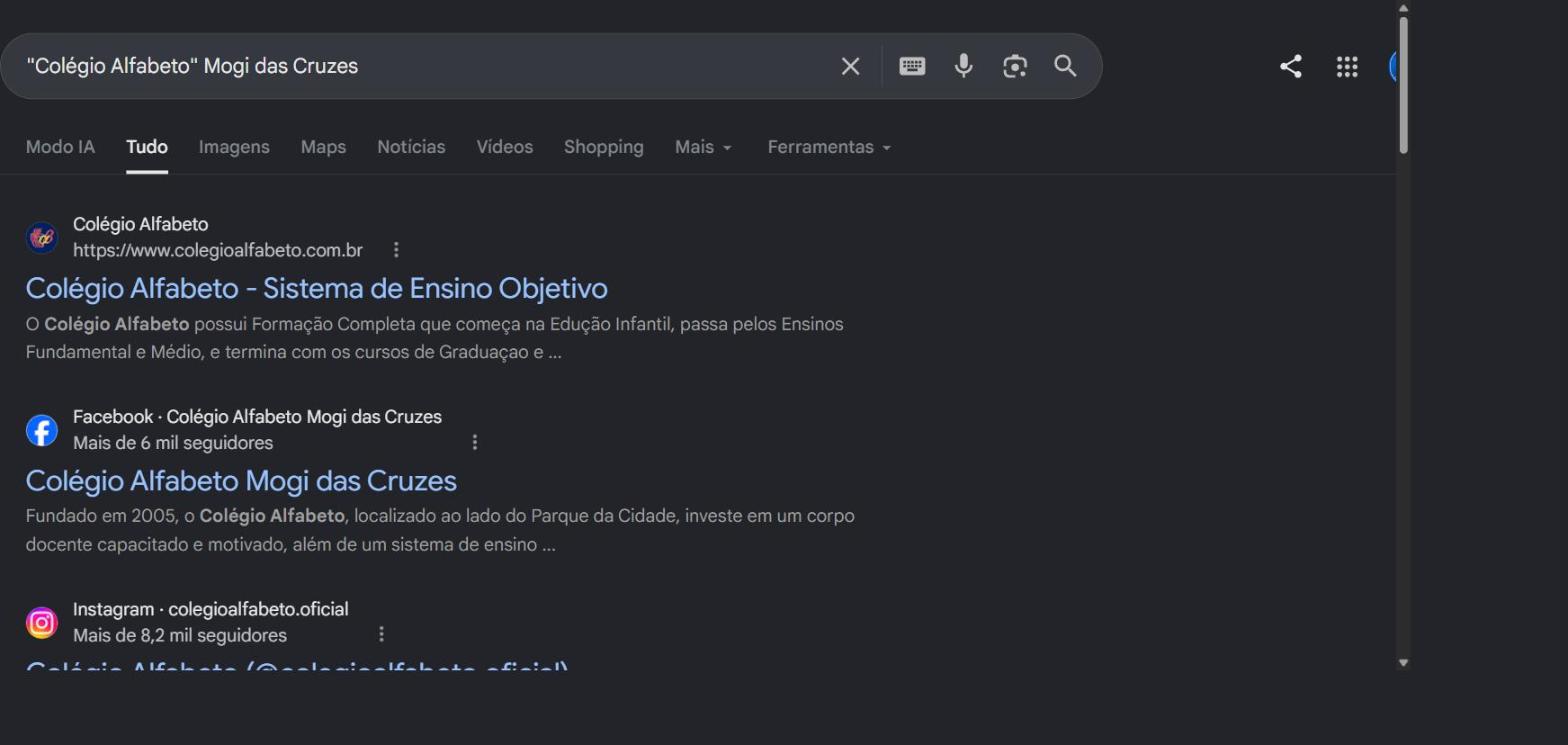Expand the Ferramentas dropdown
This screenshot has width=1568, height=745.
pyautogui.click(x=829, y=147)
